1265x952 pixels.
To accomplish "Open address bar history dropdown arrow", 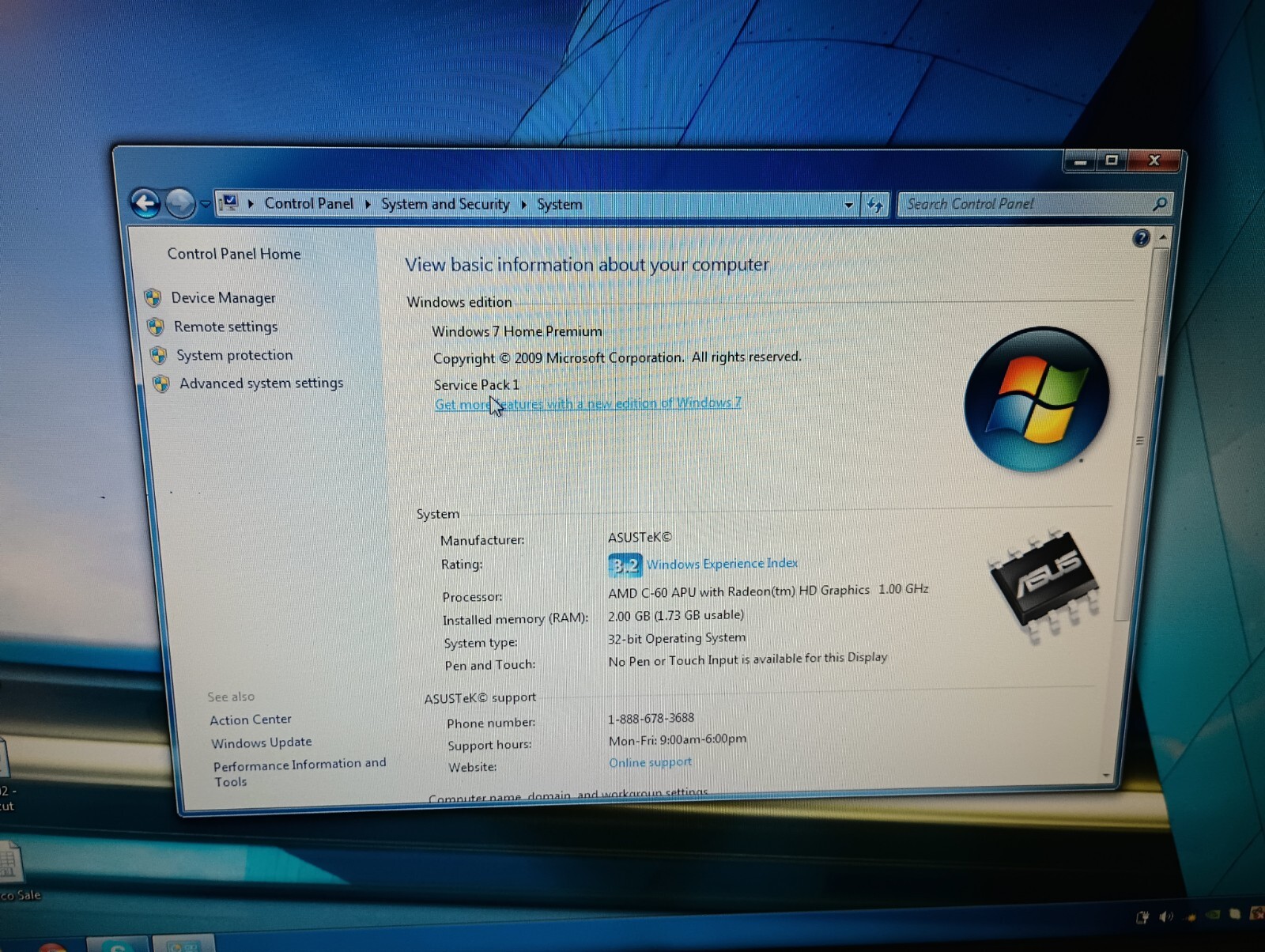I will (848, 205).
